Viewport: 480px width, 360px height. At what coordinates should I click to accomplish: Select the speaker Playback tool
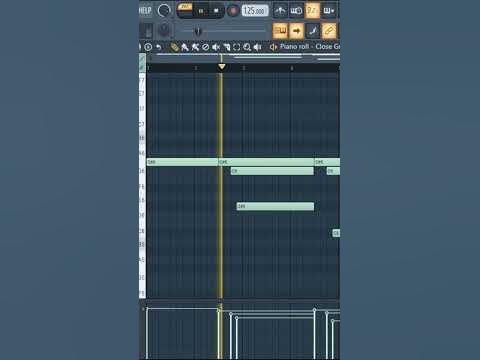pos(257,47)
